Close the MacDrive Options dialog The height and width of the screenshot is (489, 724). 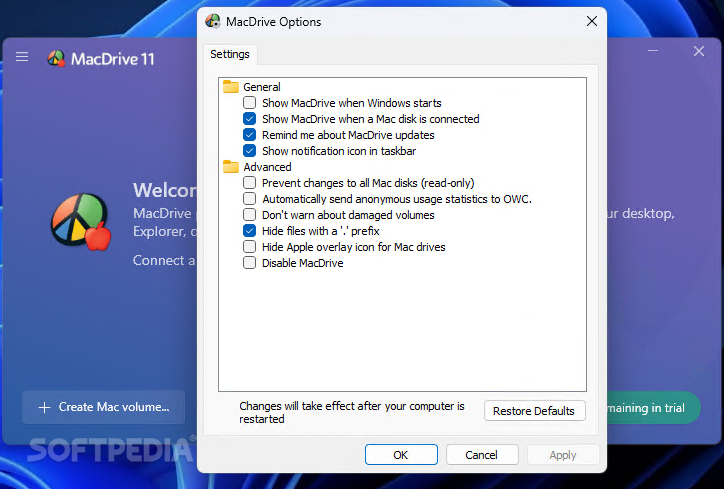(591, 21)
